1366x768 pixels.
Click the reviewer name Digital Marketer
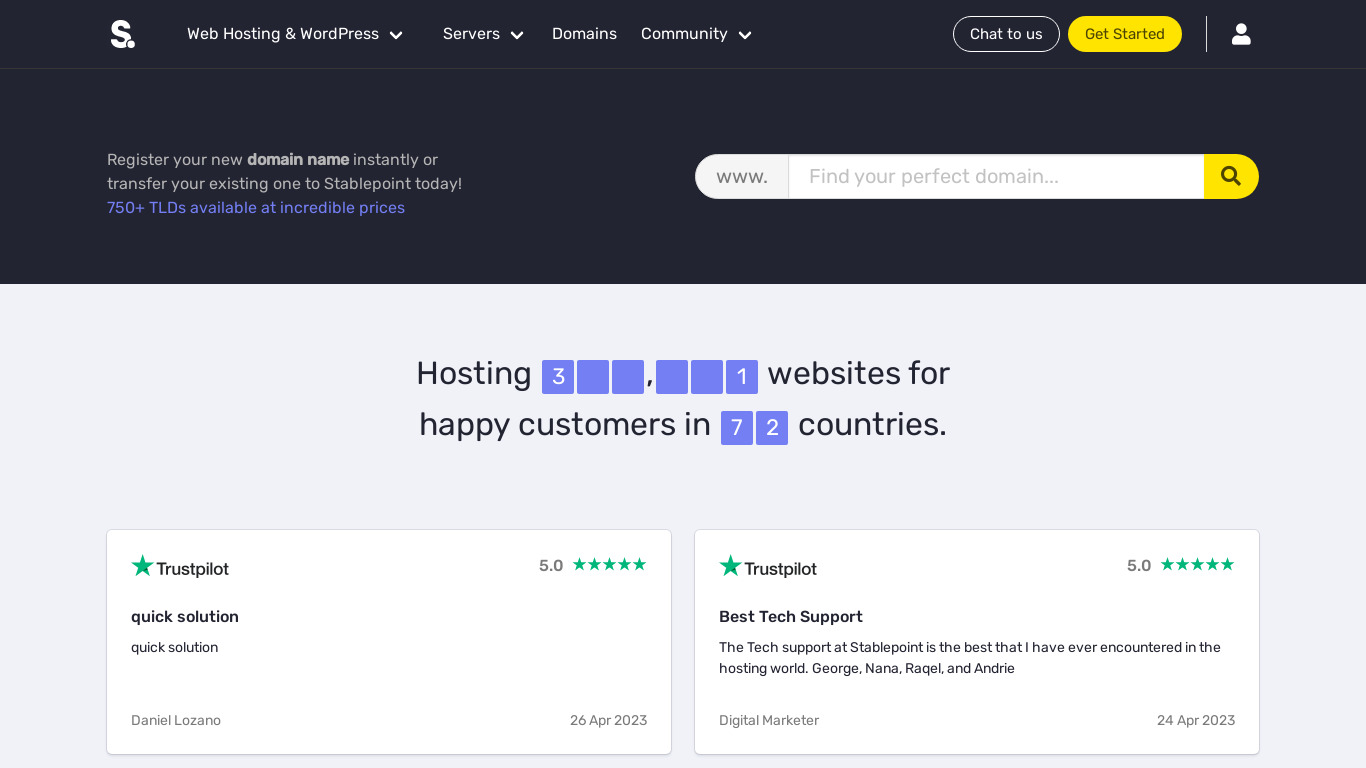click(769, 720)
